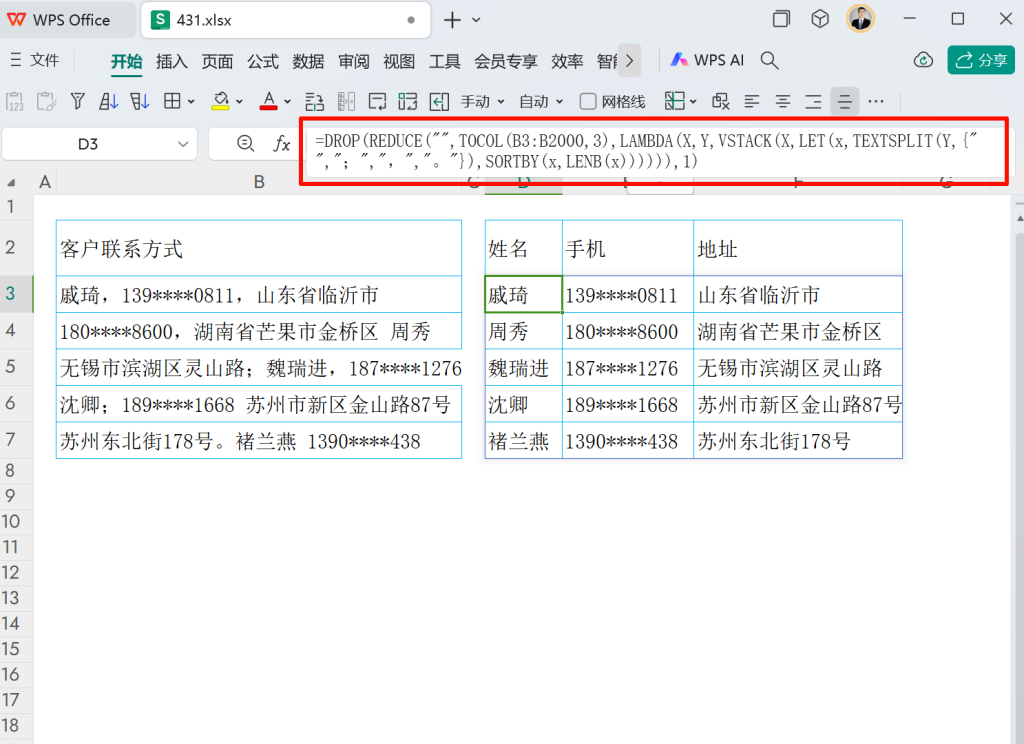Click the formula bar zoom magnifier icon
1024x744 pixels.
tap(246, 143)
